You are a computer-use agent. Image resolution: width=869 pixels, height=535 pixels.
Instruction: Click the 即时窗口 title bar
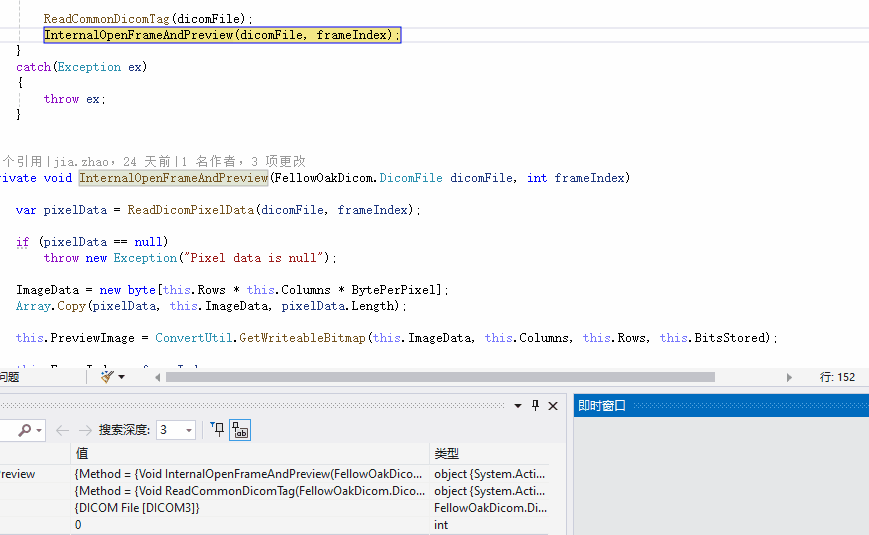(x=721, y=405)
